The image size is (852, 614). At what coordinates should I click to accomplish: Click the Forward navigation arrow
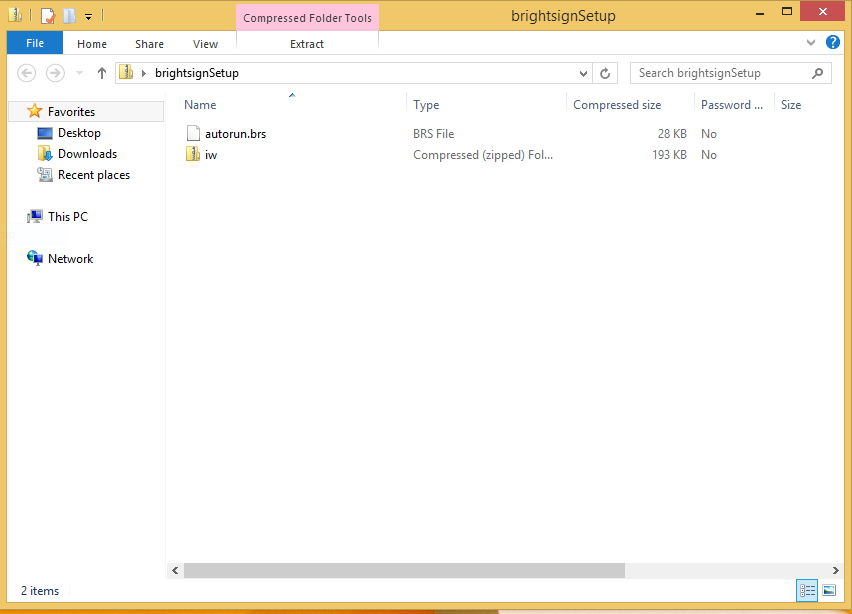coord(55,73)
